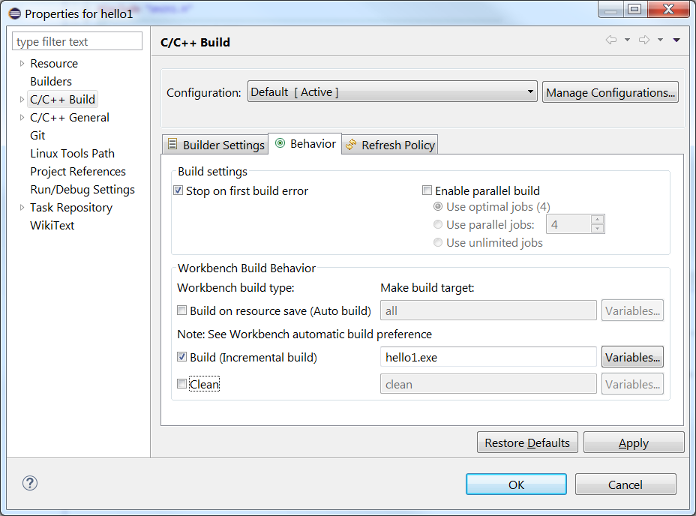Click Manage Configurations button
Viewport: 696px width, 516px height.
tap(610, 92)
